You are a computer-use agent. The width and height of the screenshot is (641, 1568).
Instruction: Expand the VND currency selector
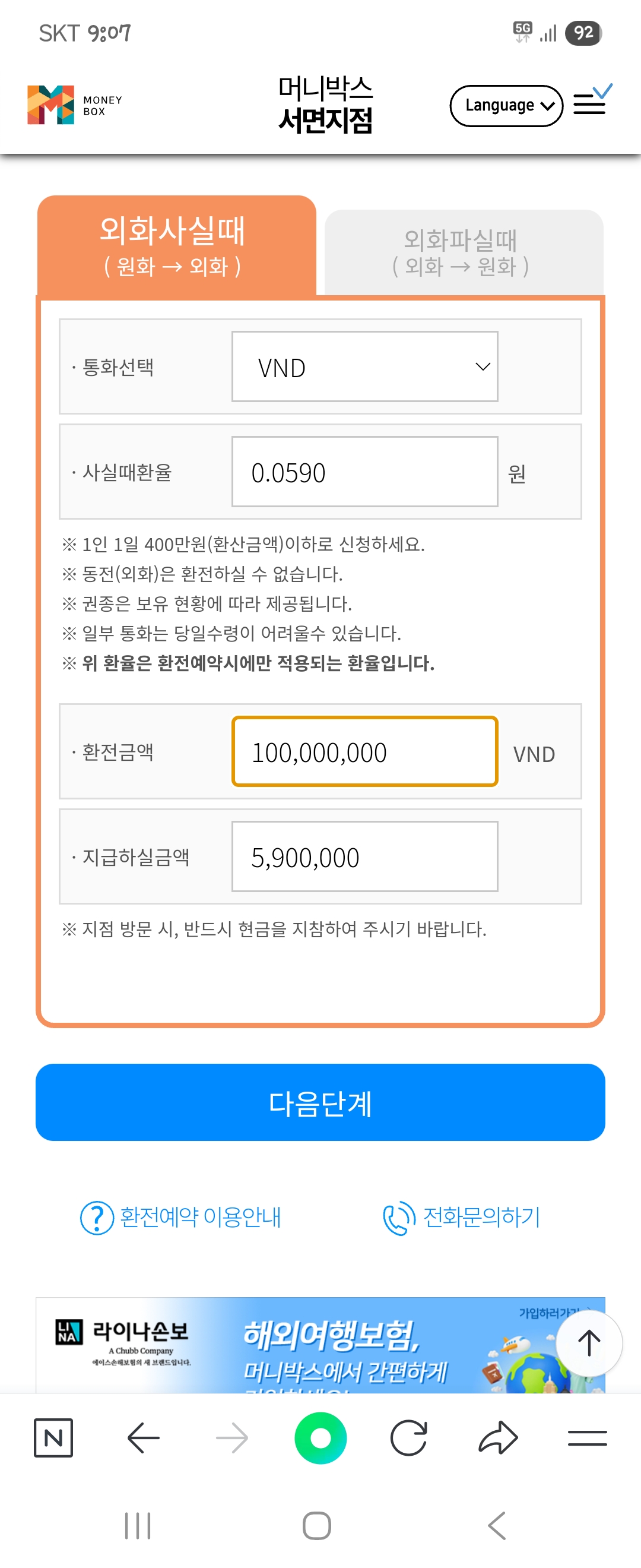[364, 367]
